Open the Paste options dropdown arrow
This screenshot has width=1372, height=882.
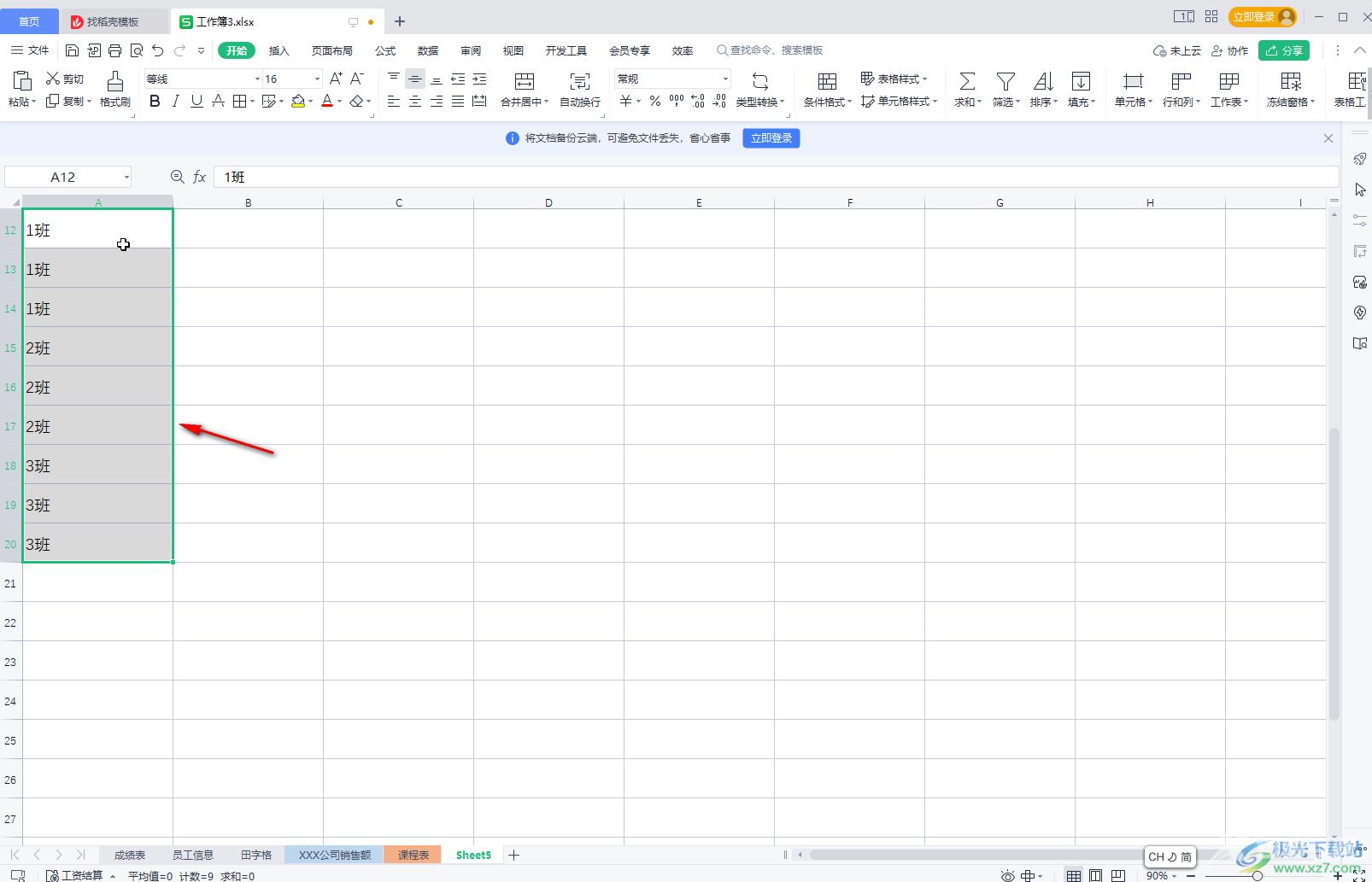(x=34, y=102)
